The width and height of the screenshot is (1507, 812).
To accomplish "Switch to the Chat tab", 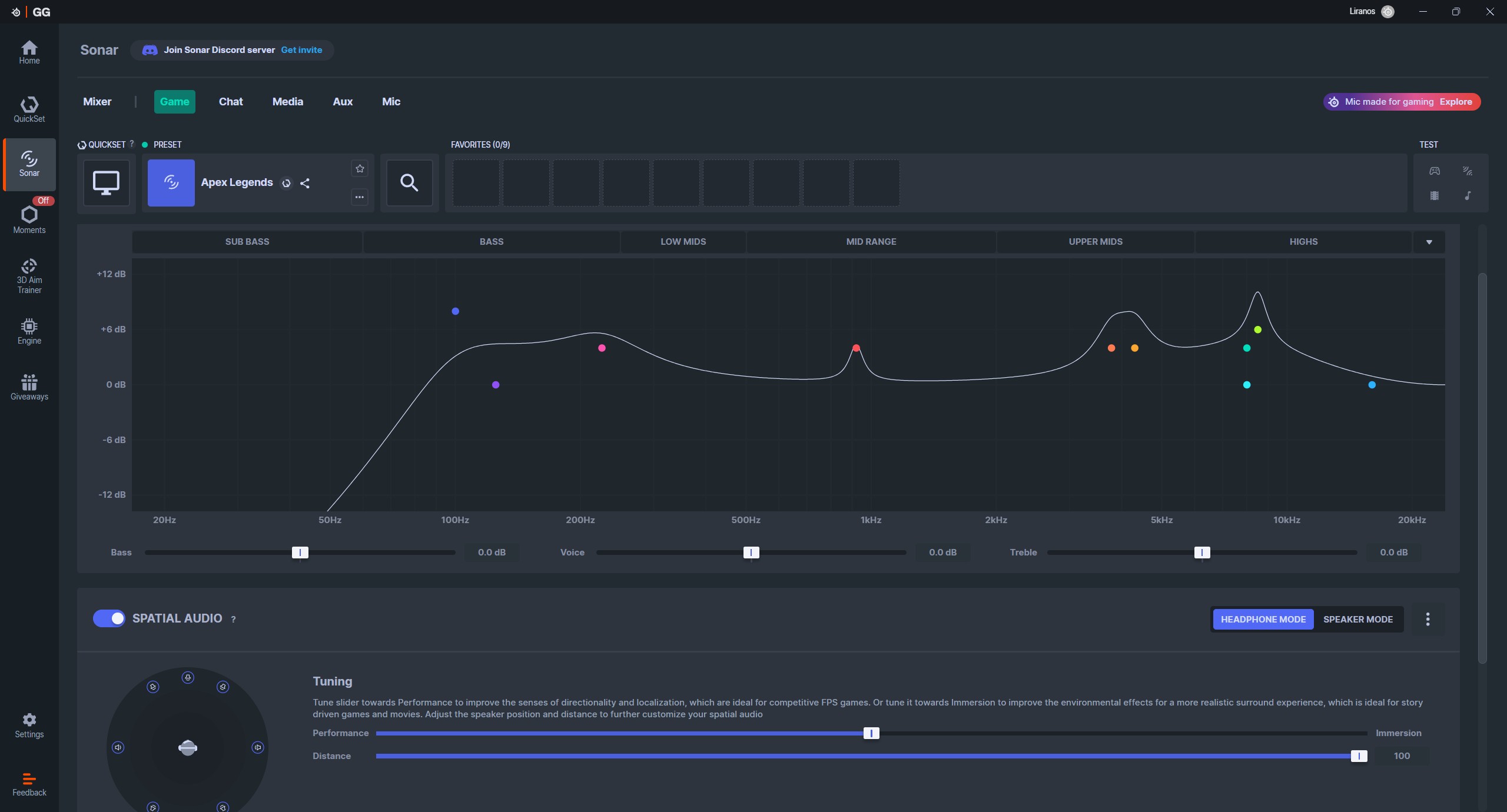I will [230, 102].
